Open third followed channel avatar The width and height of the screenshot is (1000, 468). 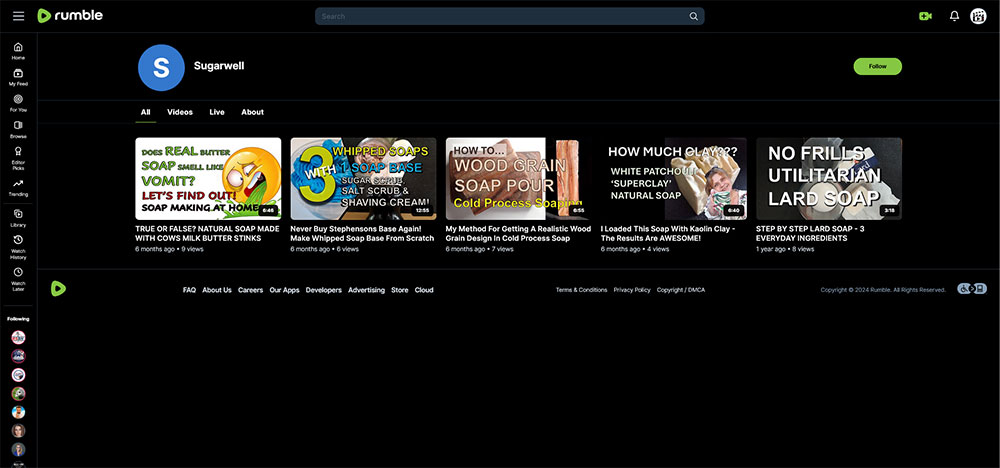pyautogui.click(x=18, y=375)
